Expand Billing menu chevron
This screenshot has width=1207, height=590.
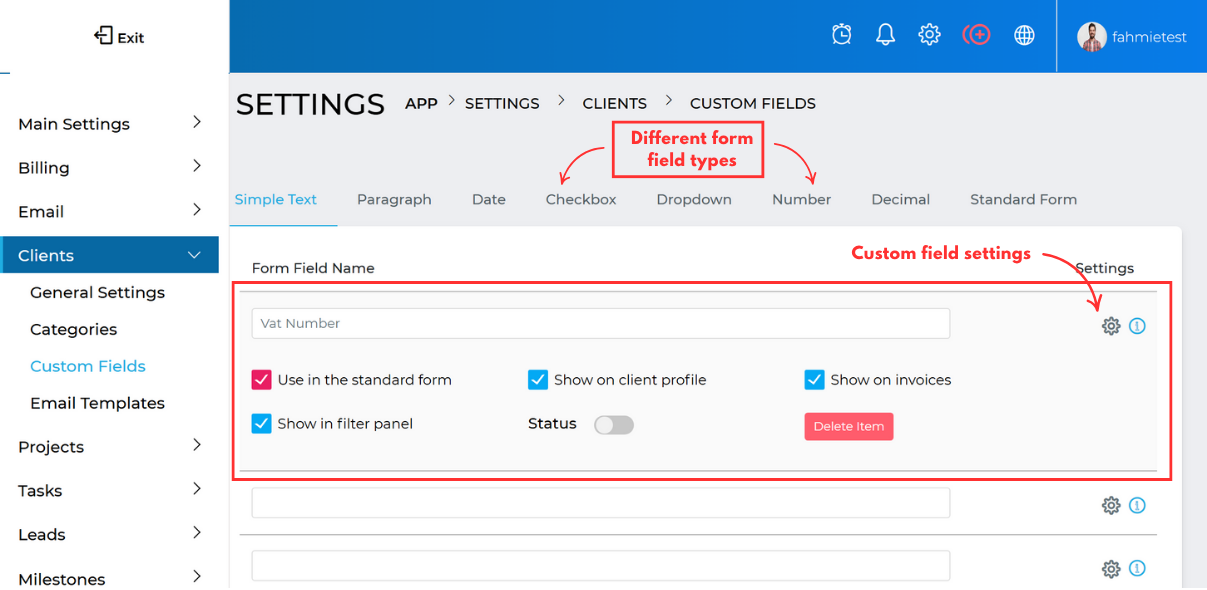tap(197, 166)
